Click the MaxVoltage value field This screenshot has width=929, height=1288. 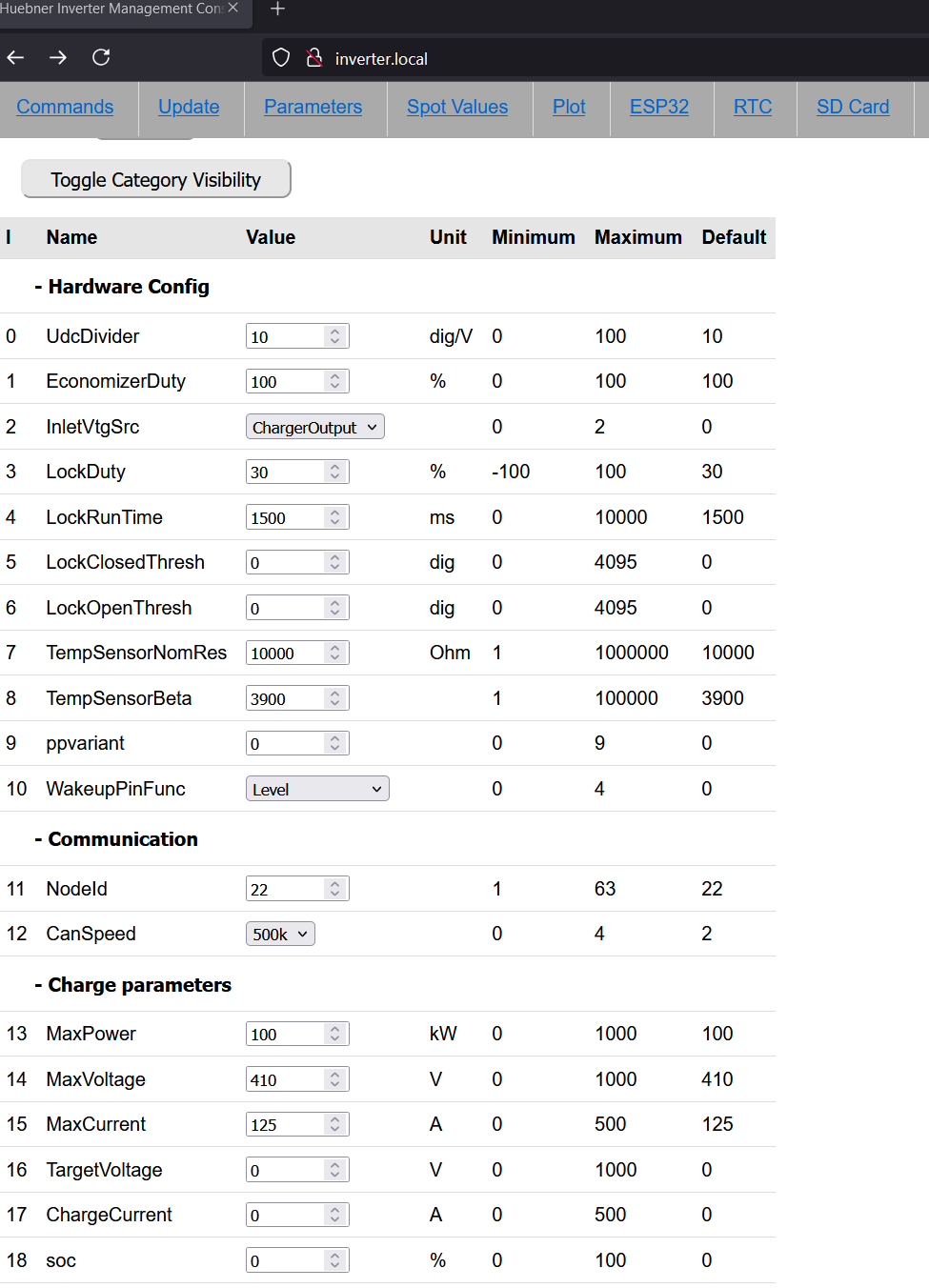[285, 1079]
